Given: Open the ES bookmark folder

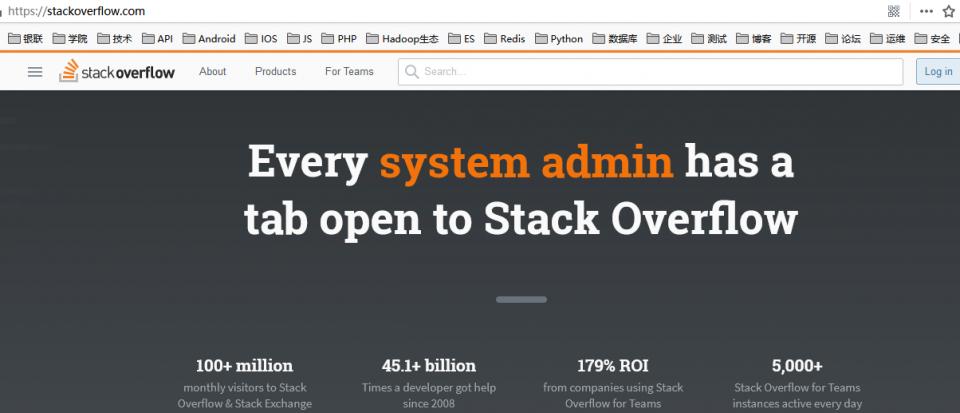Looking at the screenshot, I should [462, 39].
